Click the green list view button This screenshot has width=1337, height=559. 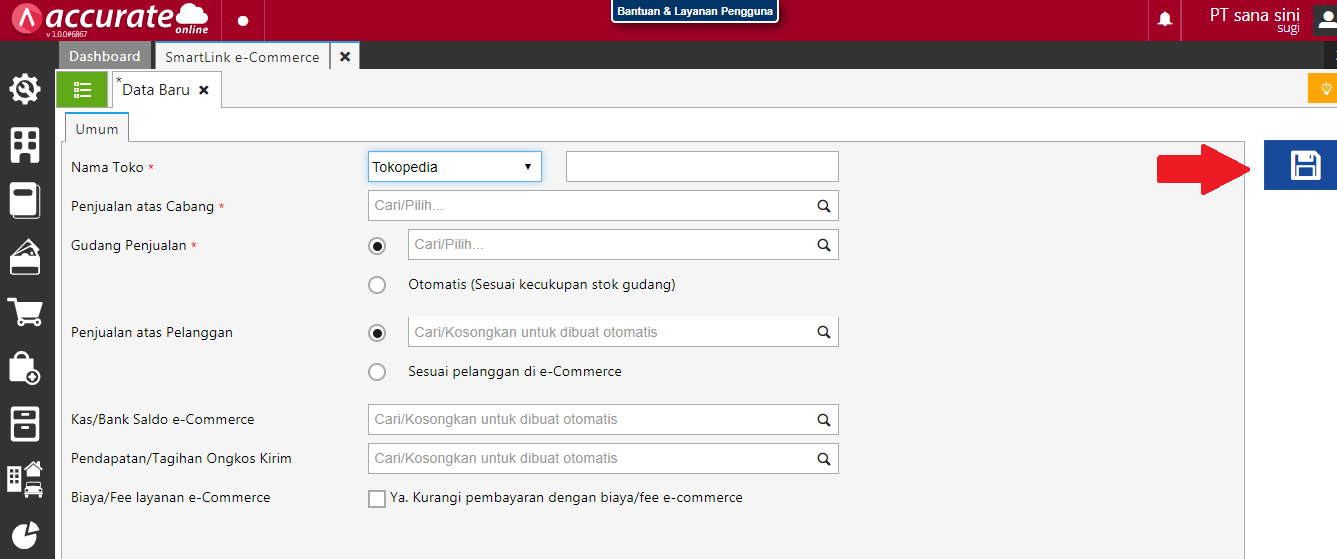[82, 90]
